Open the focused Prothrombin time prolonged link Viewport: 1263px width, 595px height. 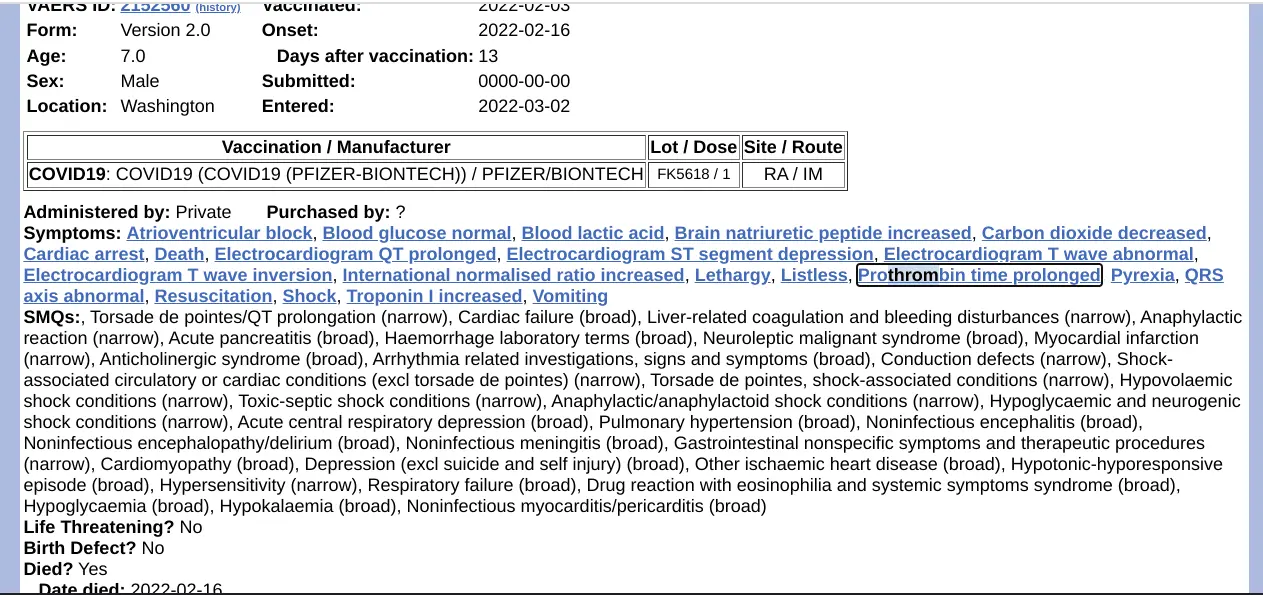[x=979, y=275]
